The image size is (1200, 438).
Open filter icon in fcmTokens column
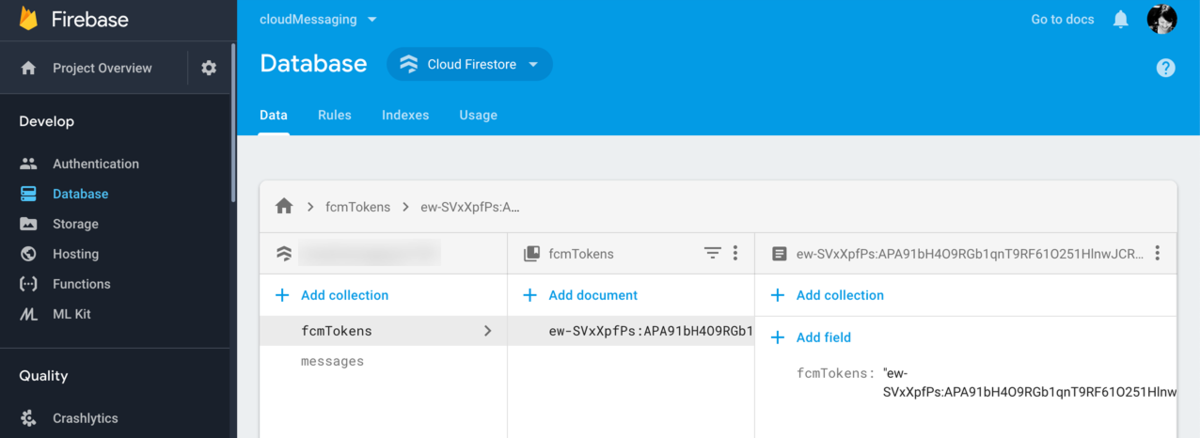(x=712, y=254)
